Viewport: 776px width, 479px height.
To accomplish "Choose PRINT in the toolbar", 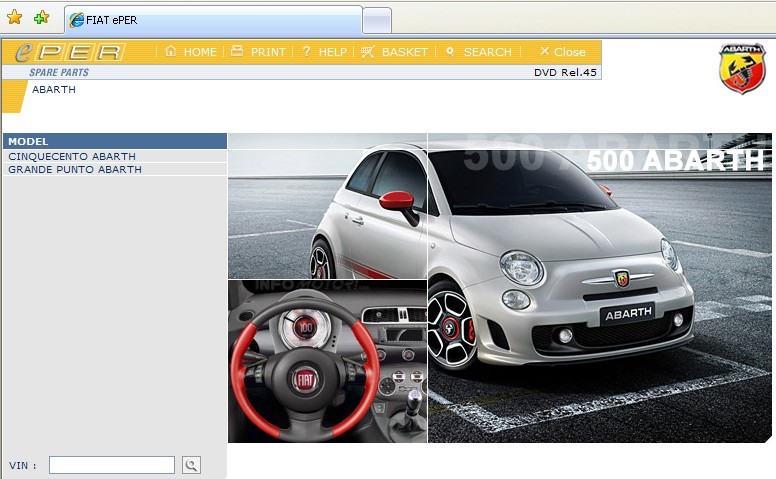I will [268, 52].
